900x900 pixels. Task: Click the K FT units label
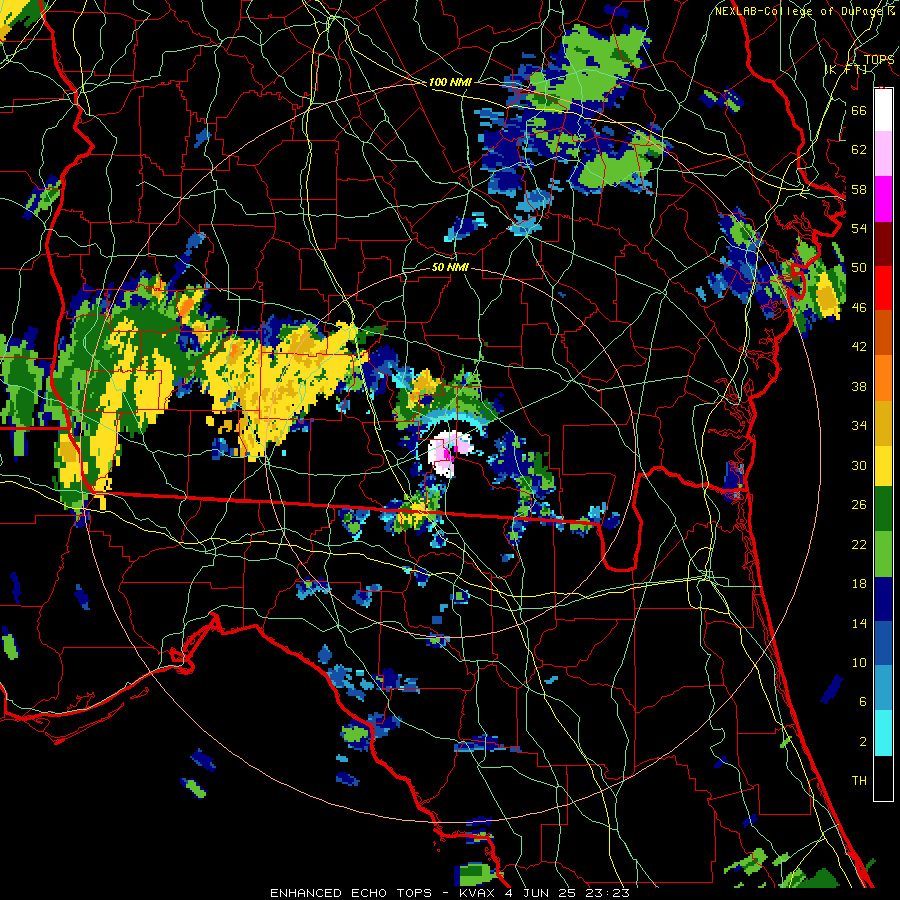coord(845,69)
